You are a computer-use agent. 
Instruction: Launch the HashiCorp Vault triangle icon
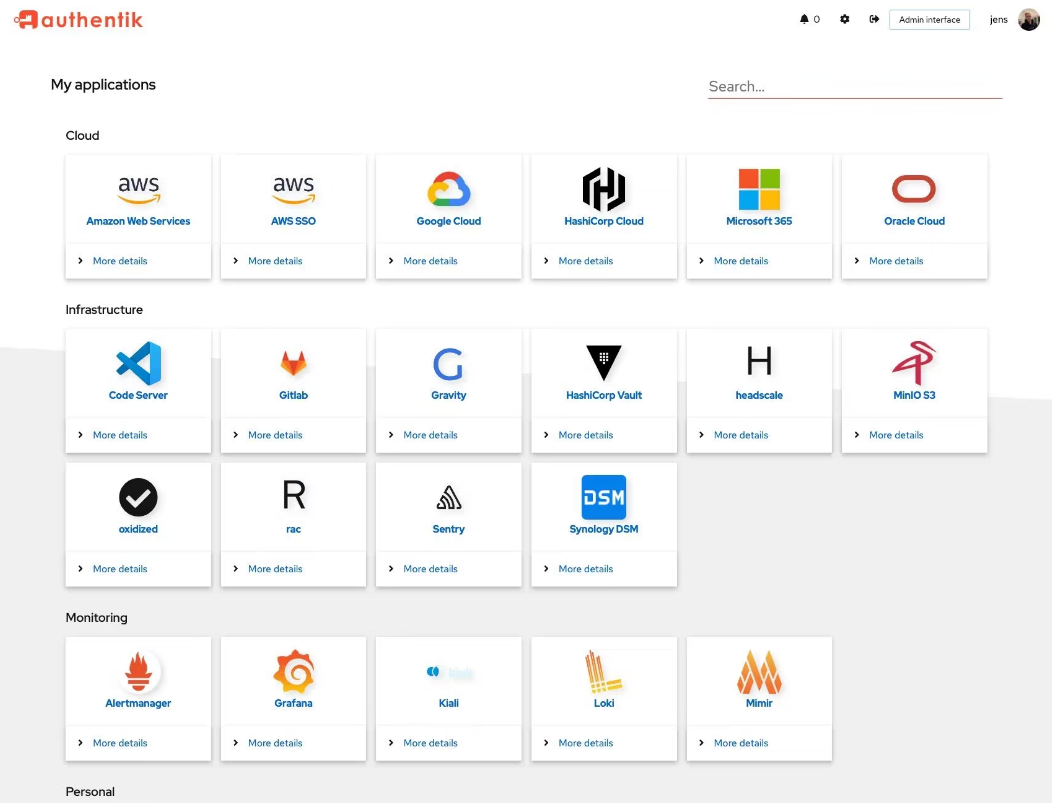(604, 363)
